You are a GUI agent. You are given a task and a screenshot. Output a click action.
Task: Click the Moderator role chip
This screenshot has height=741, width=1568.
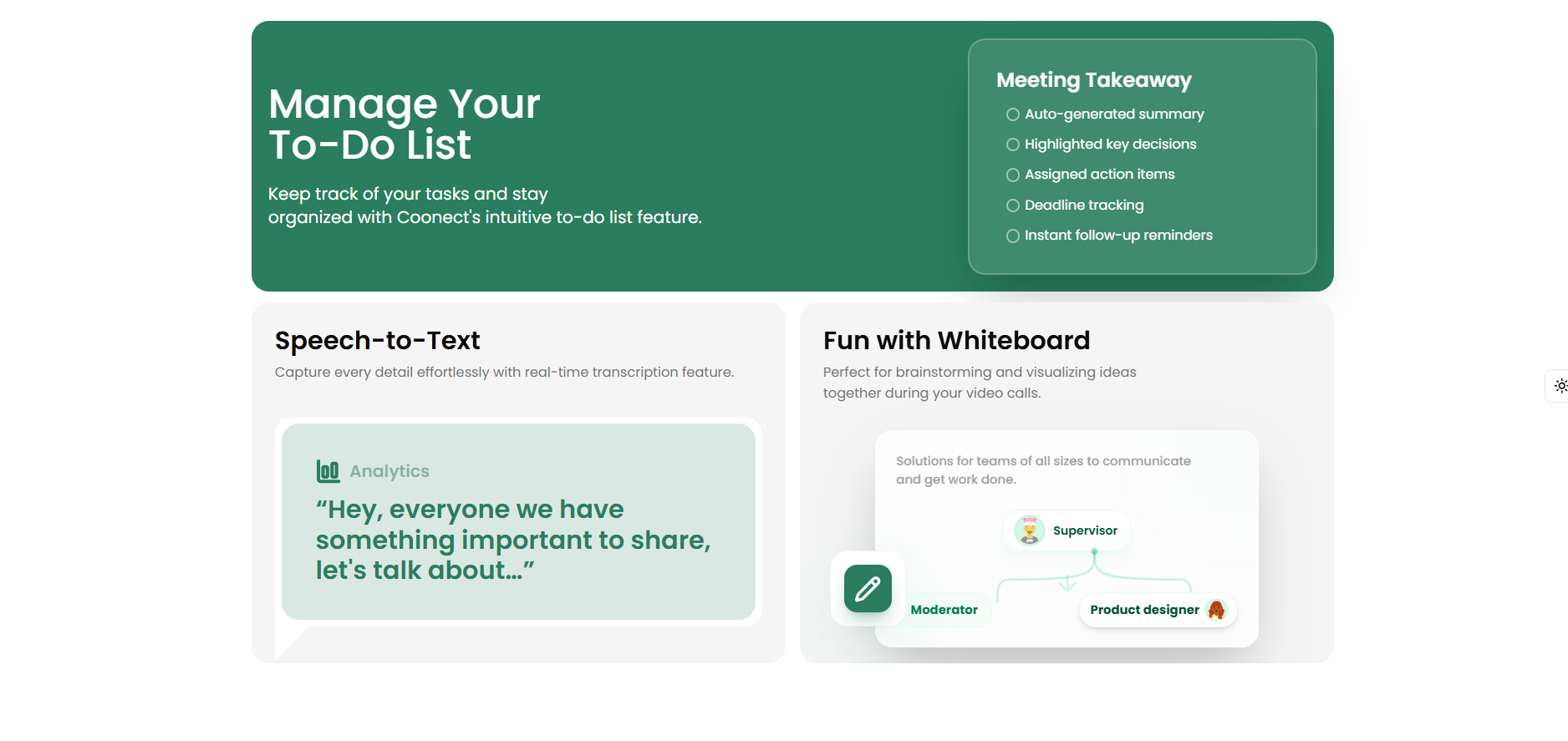[944, 610]
